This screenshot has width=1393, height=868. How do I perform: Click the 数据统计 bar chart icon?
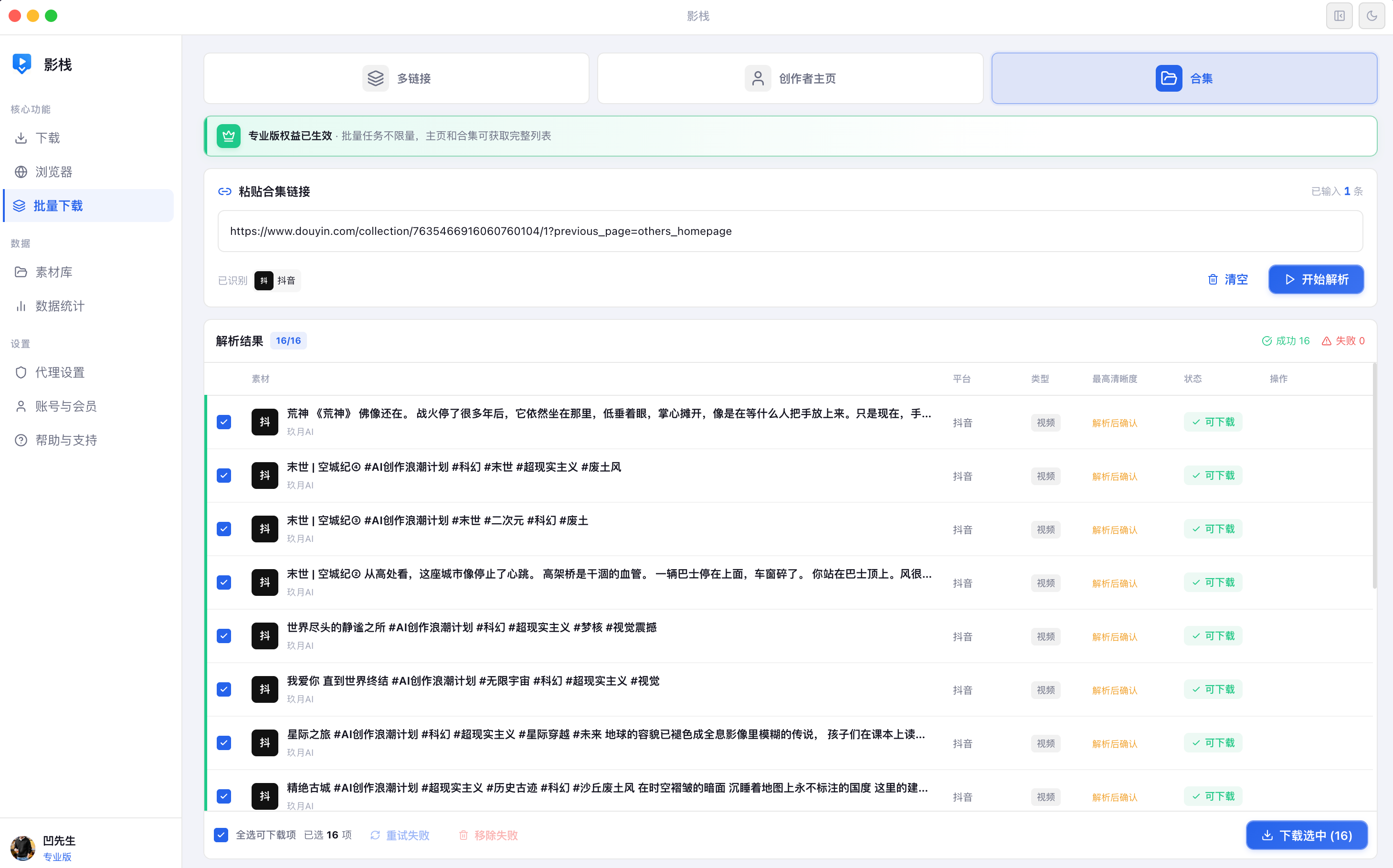point(21,306)
